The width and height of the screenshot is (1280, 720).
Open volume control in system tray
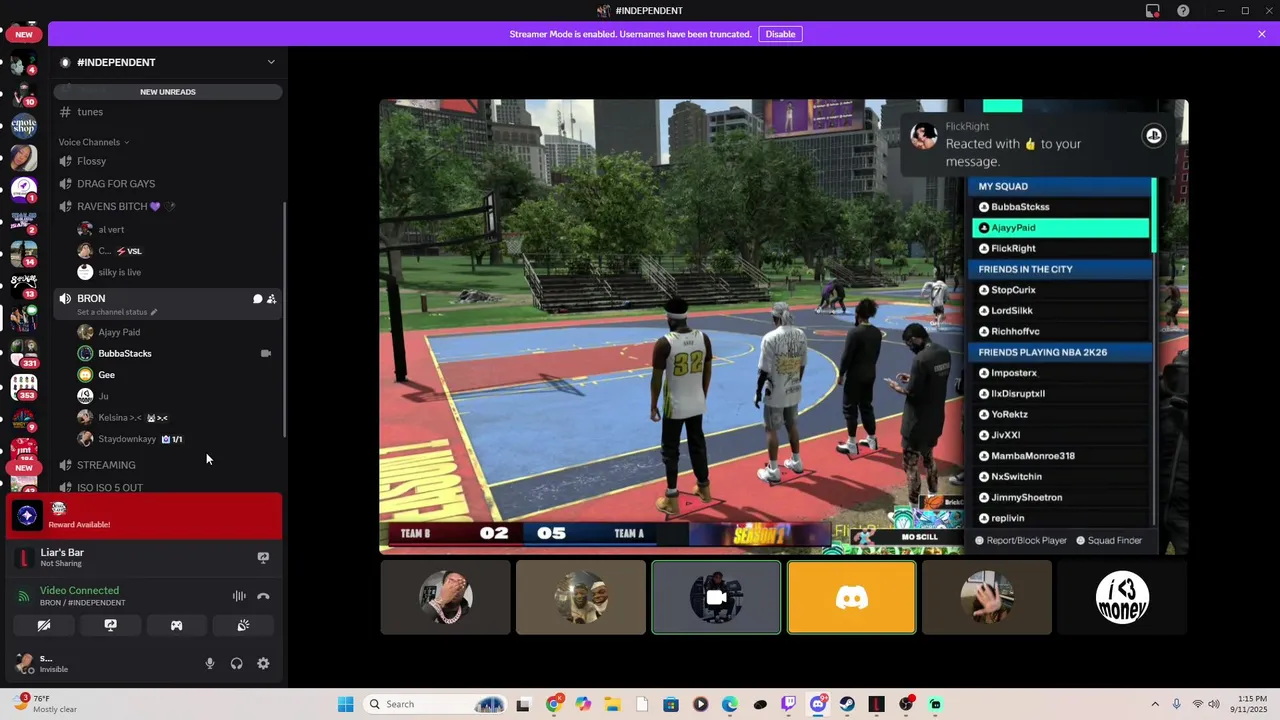[1214, 704]
